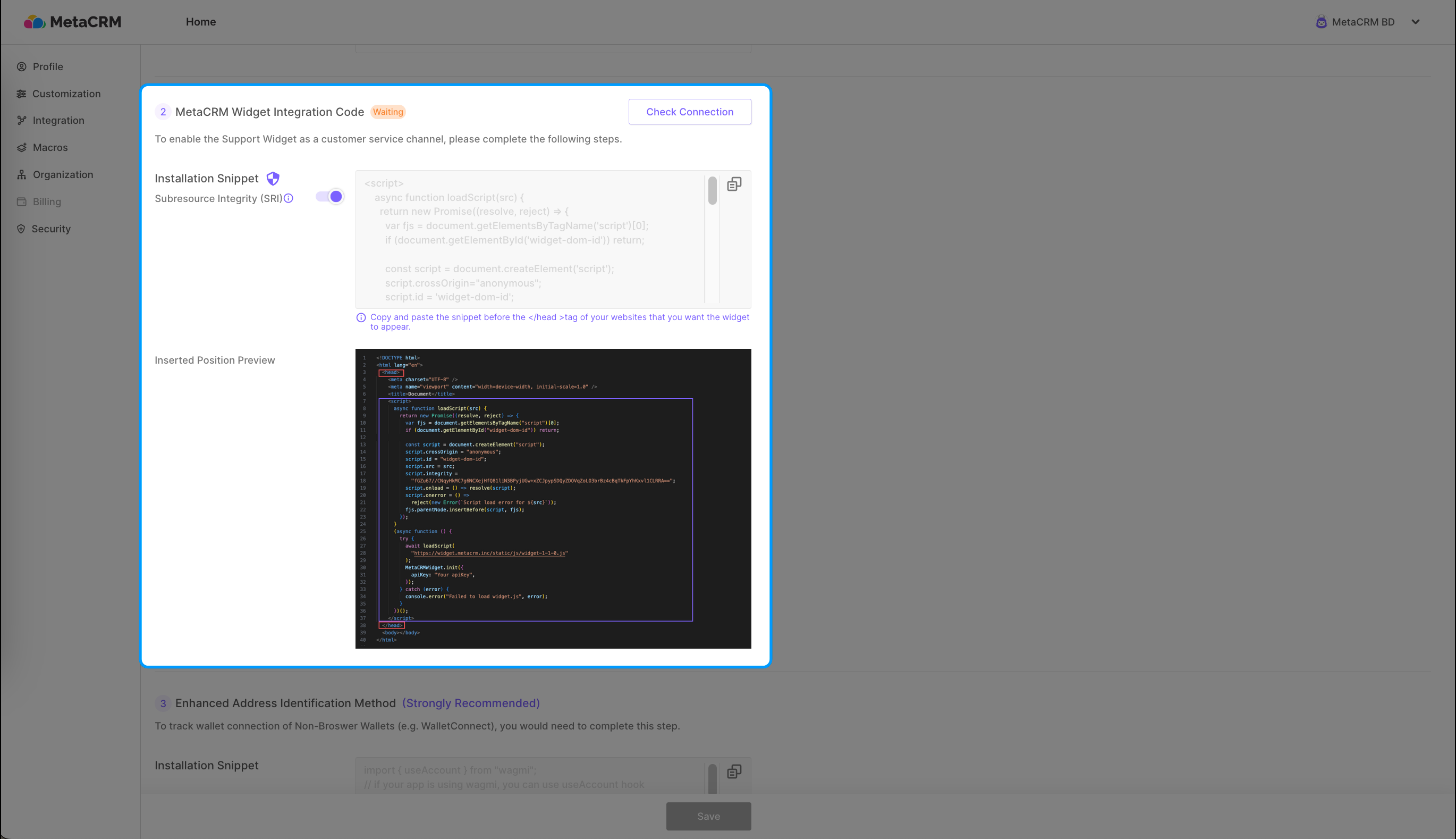This screenshot has height=839, width=1456.
Task: Click the MetaCRM logo
Action: (x=72, y=22)
